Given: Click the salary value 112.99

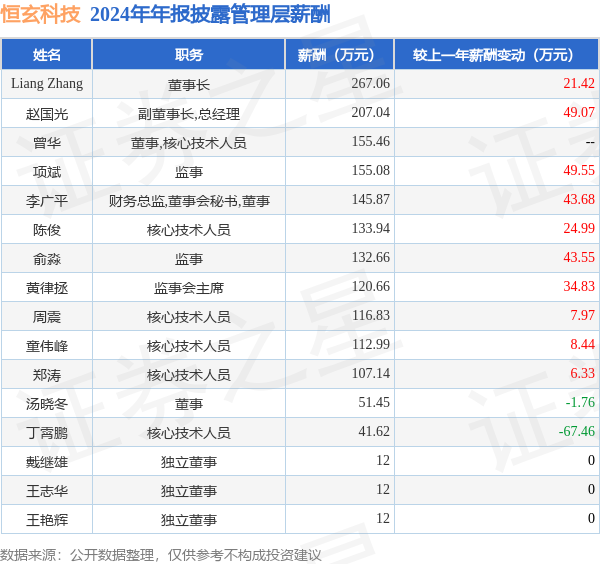Looking at the screenshot, I should pos(371,344).
